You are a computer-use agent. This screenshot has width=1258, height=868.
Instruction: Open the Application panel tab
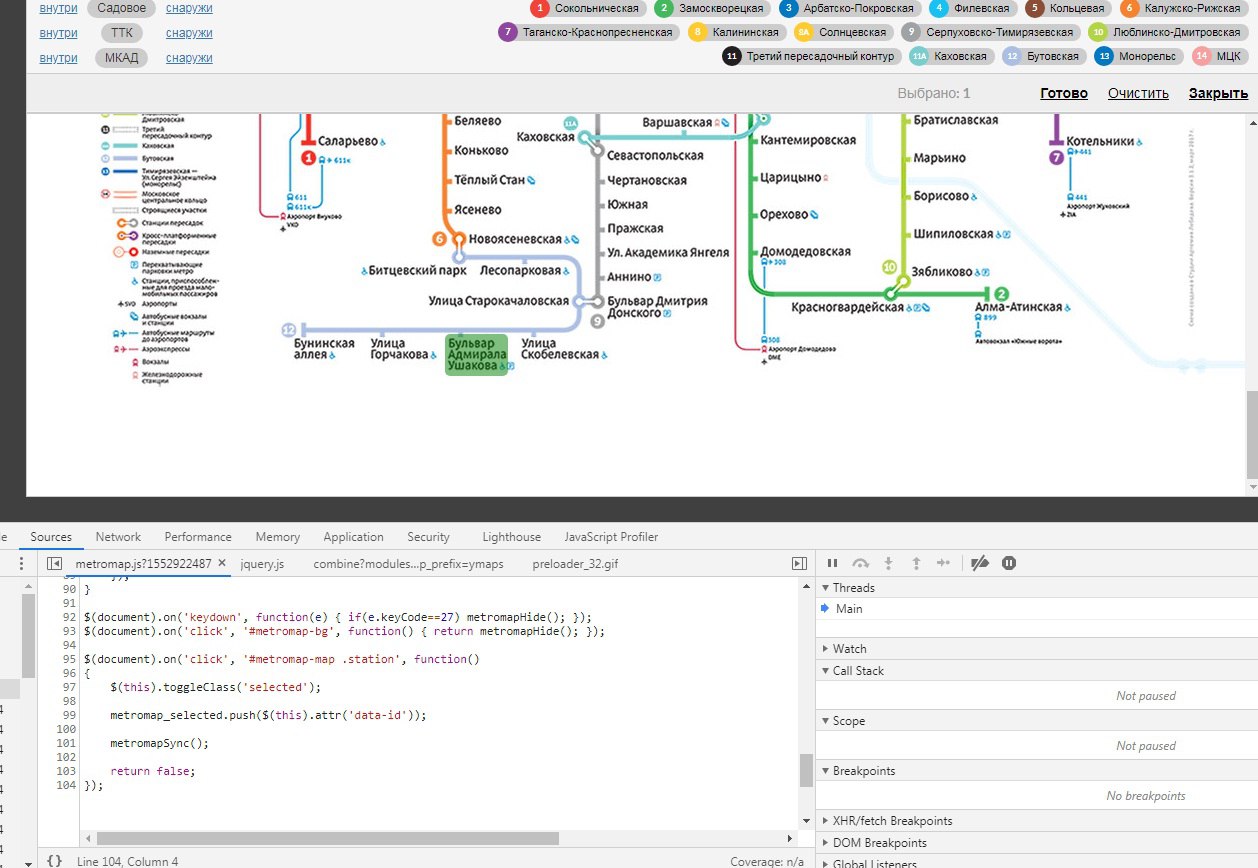click(x=353, y=537)
